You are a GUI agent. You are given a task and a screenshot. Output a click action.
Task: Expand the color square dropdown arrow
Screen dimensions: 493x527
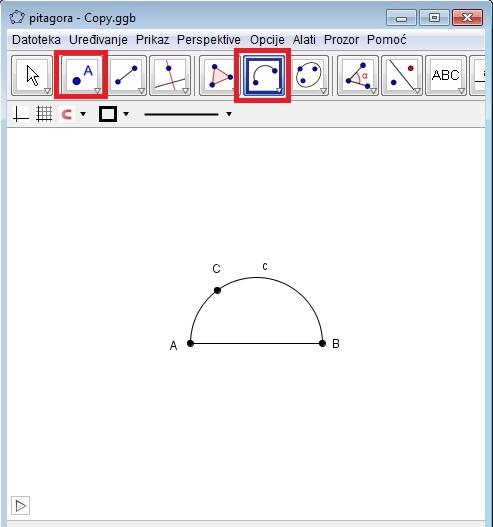click(x=126, y=114)
